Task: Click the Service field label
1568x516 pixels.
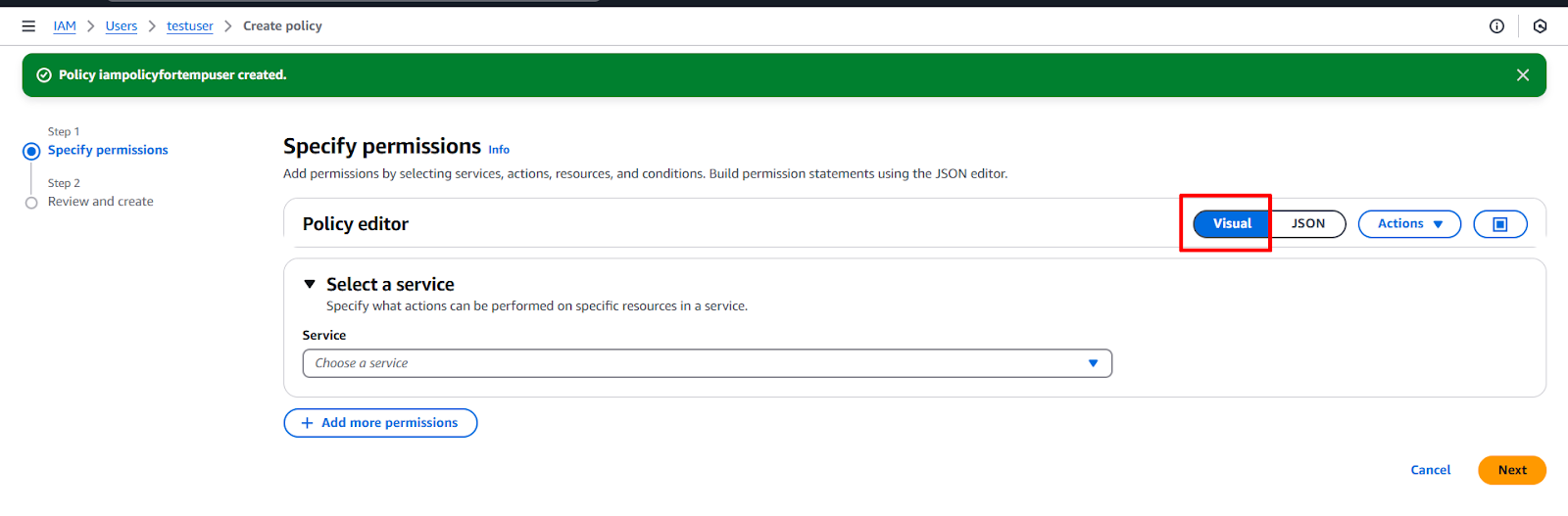Action: (x=324, y=336)
